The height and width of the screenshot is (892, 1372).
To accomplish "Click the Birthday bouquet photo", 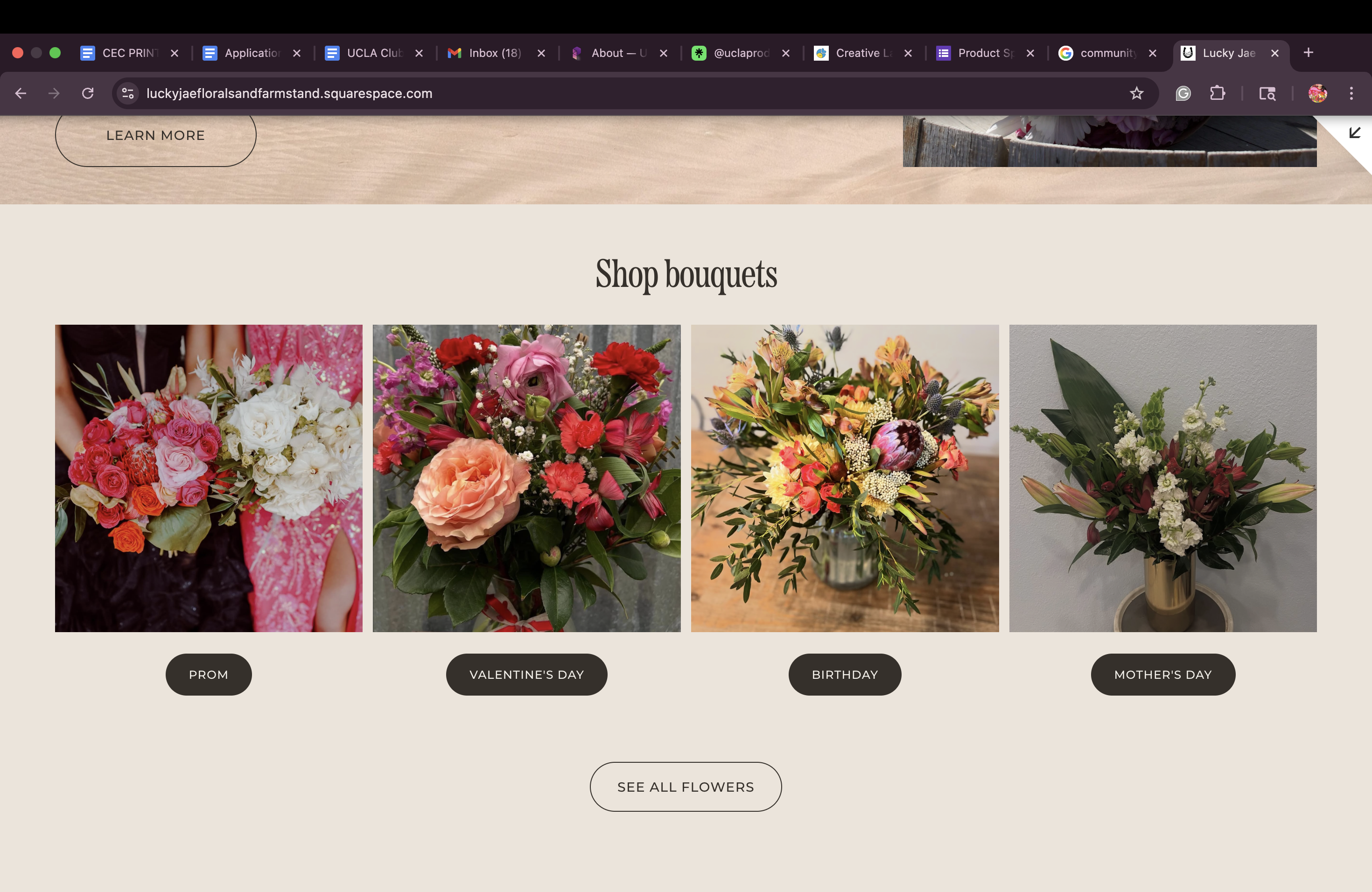I will [x=845, y=478].
